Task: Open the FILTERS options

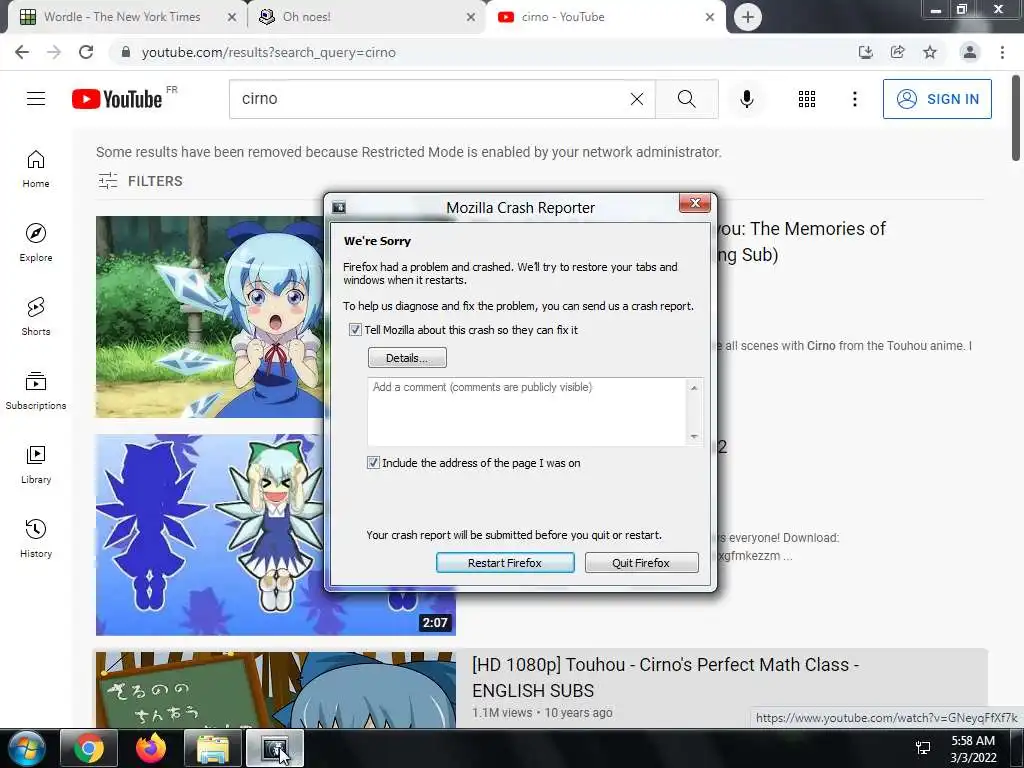Action: pos(140,181)
